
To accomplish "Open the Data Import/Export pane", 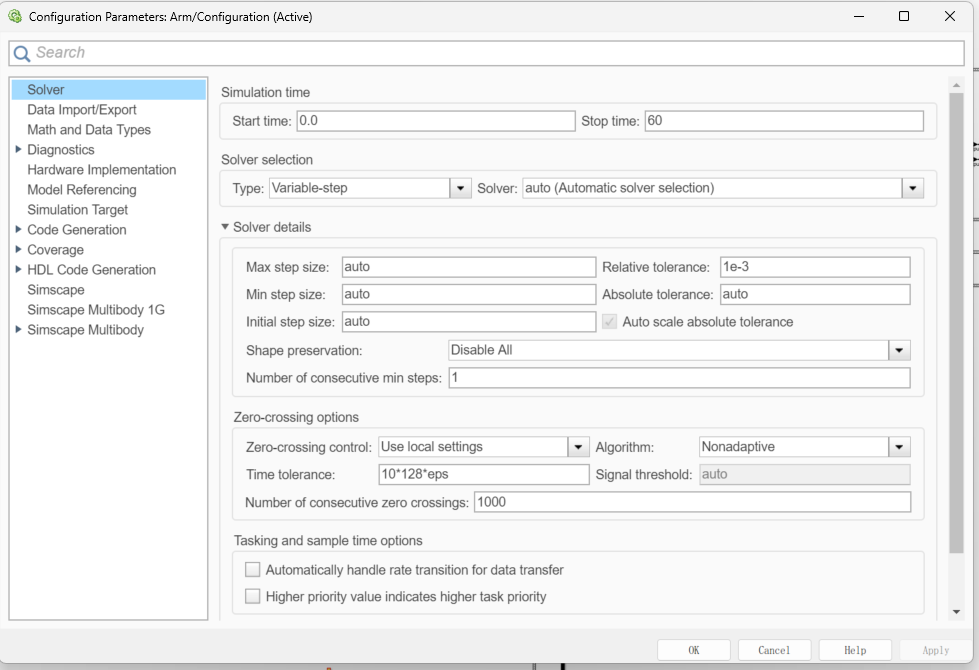I will (x=82, y=109).
